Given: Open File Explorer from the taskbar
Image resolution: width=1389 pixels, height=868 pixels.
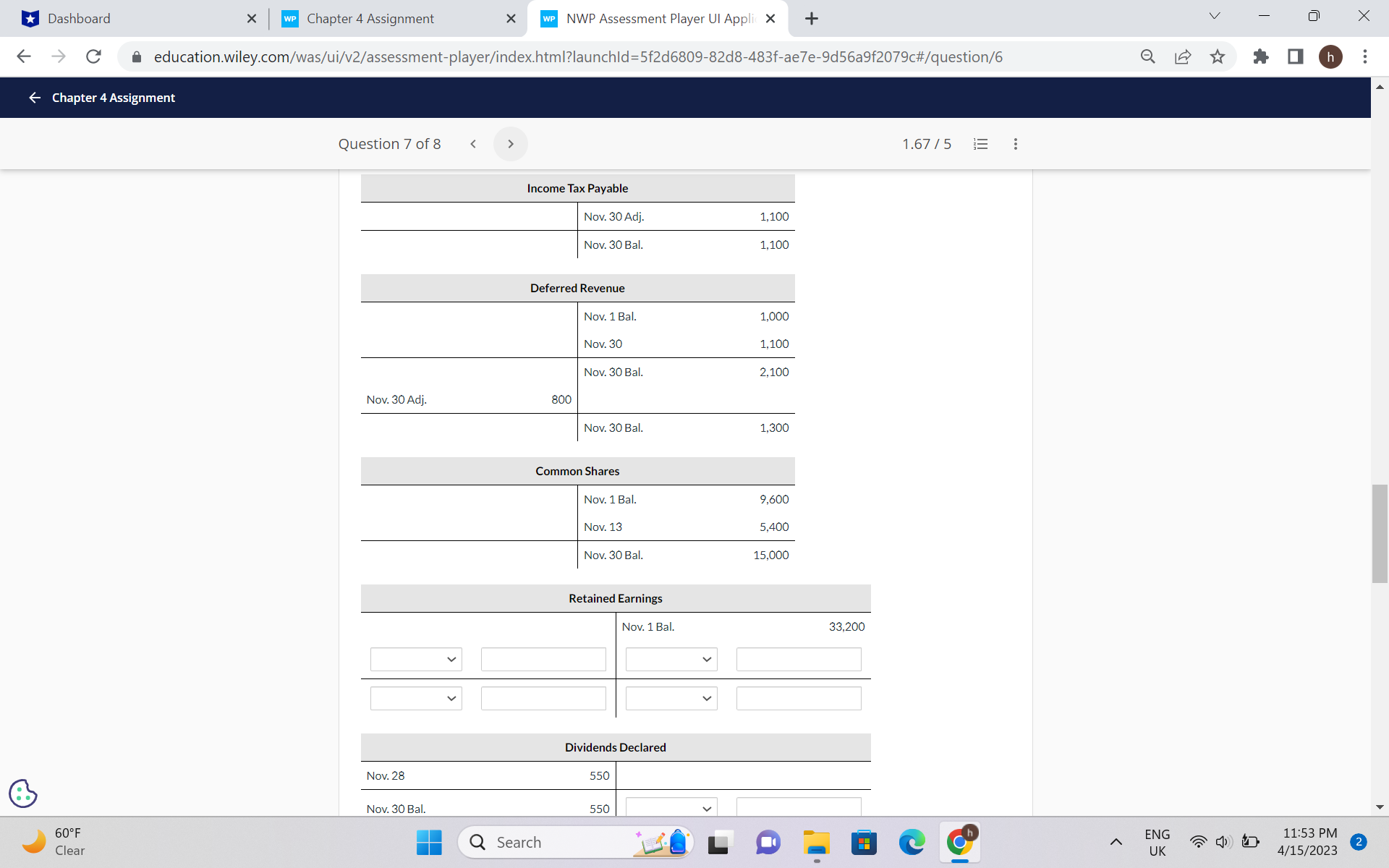Looking at the screenshot, I should [816, 843].
